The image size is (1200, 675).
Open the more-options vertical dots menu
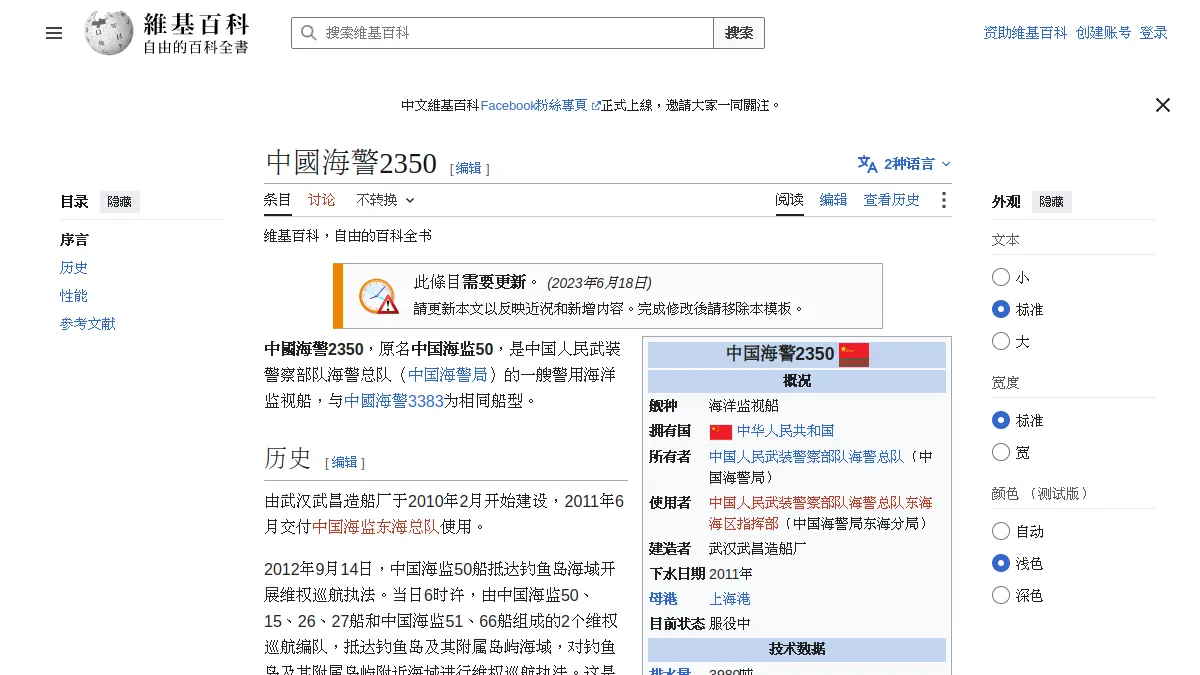coord(943,200)
